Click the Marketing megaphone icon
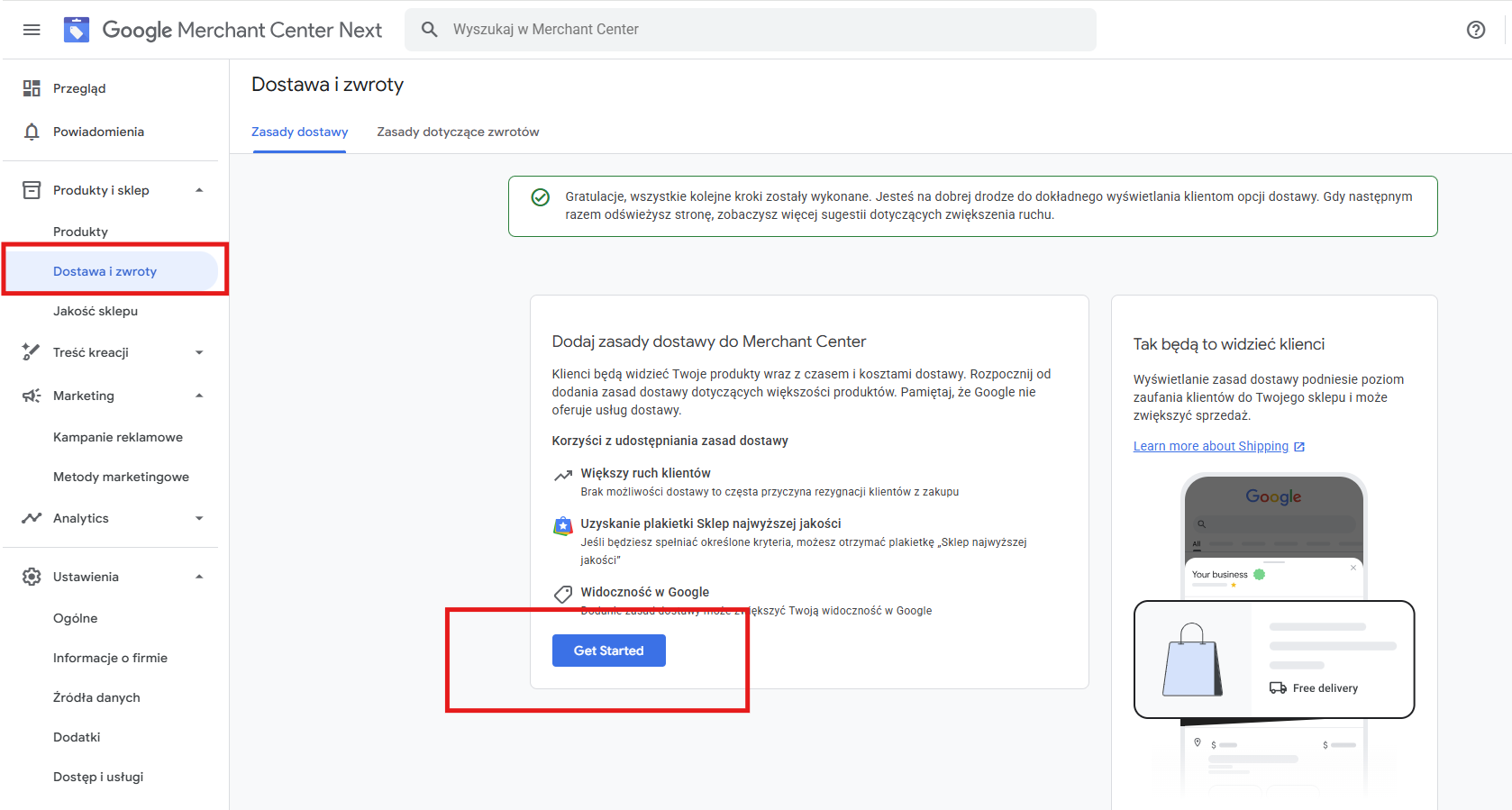 pos(32,396)
